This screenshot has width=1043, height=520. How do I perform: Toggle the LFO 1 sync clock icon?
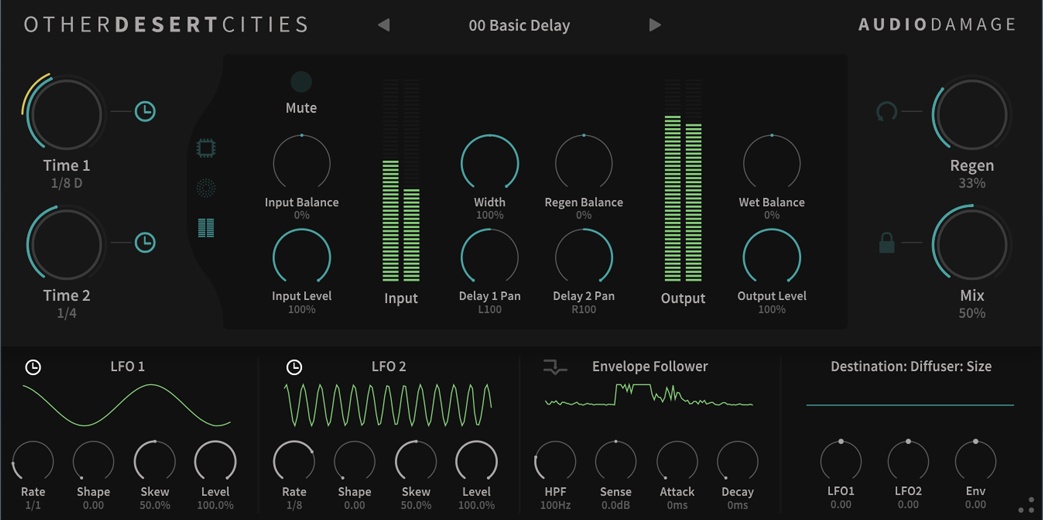(33, 367)
